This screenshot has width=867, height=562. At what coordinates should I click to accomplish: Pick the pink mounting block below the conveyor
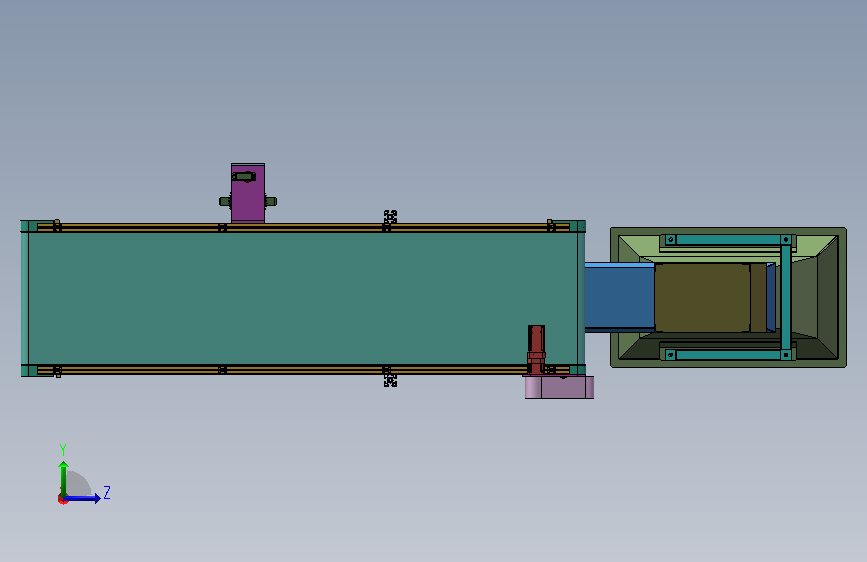(559, 387)
